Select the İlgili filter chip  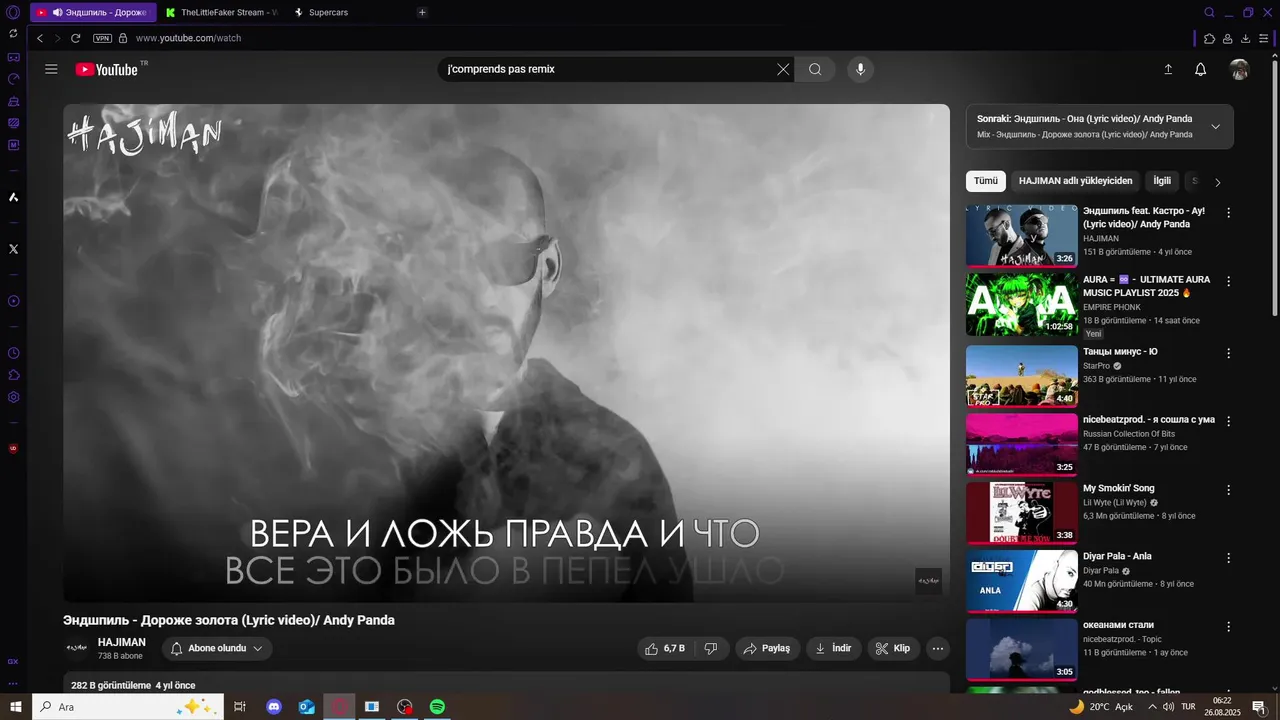(1162, 181)
